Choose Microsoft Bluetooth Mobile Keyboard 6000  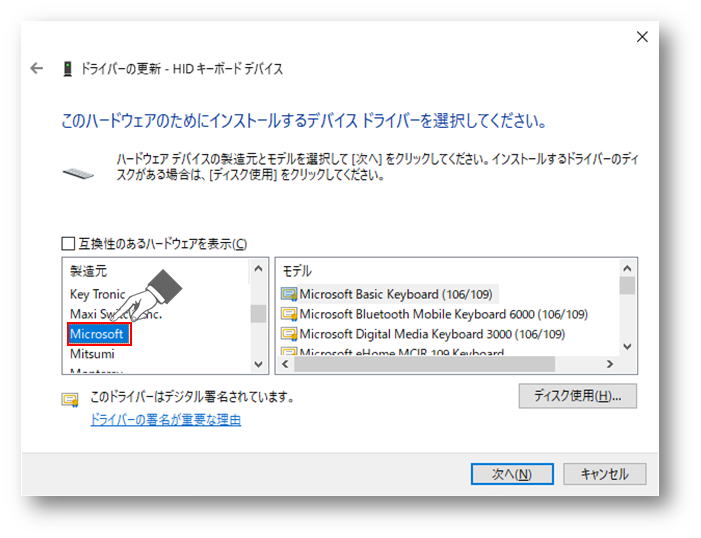(x=443, y=314)
